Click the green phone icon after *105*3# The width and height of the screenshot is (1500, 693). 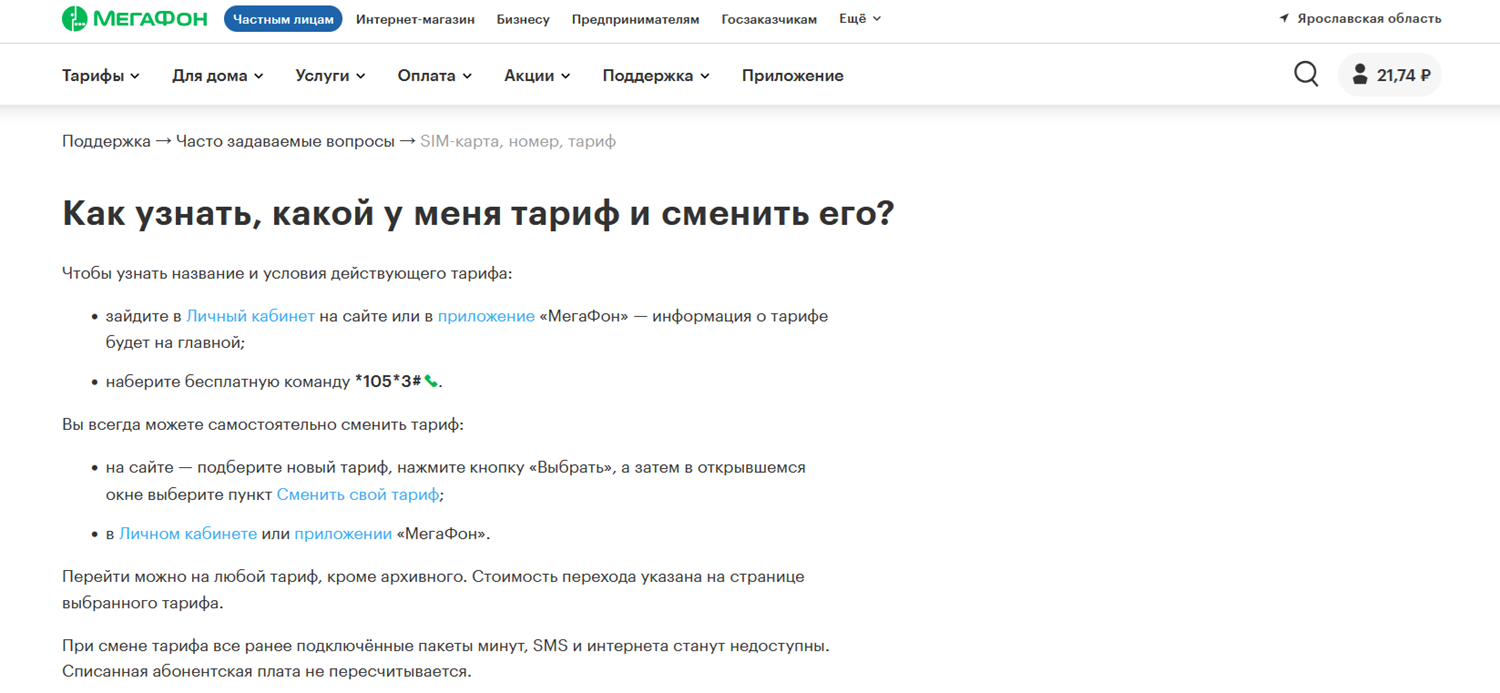click(x=431, y=381)
